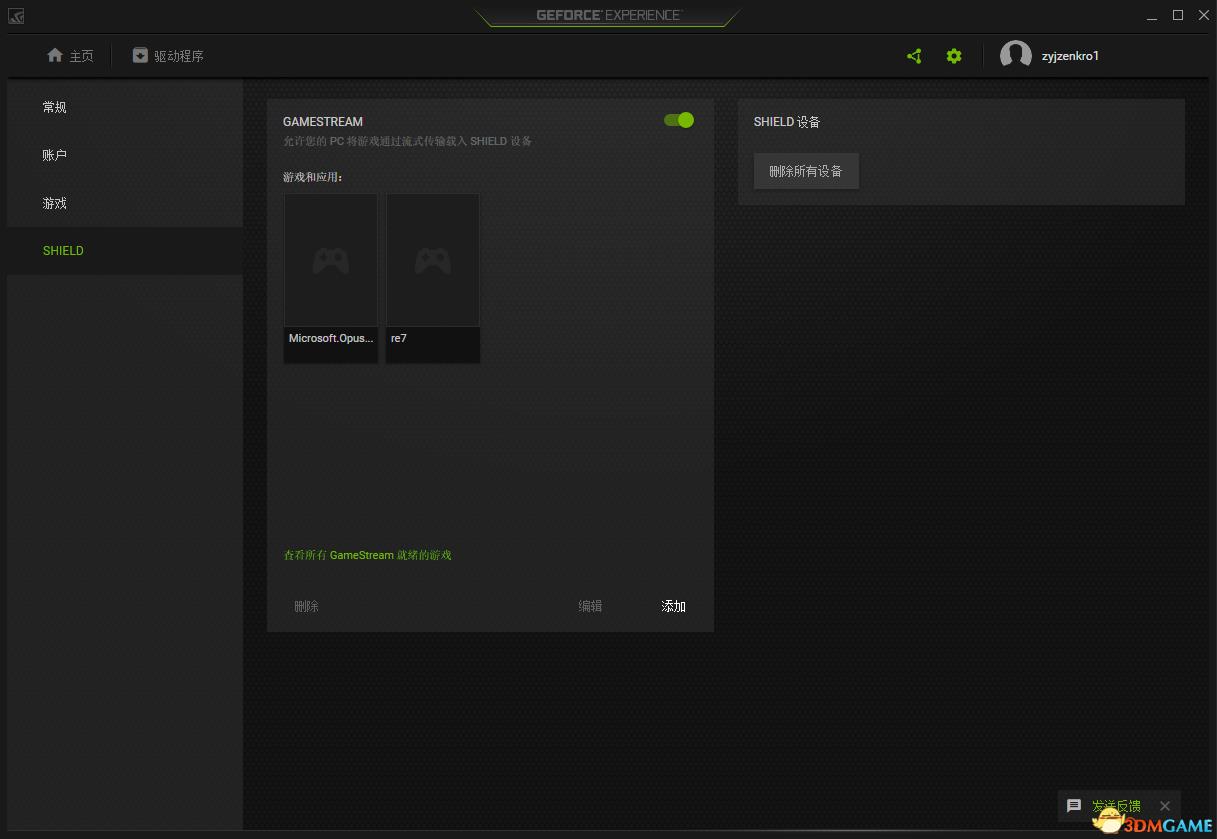The height and width of the screenshot is (839, 1217).
Task: Select the Microsoft.Opus game tile
Action: pyautogui.click(x=331, y=278)
